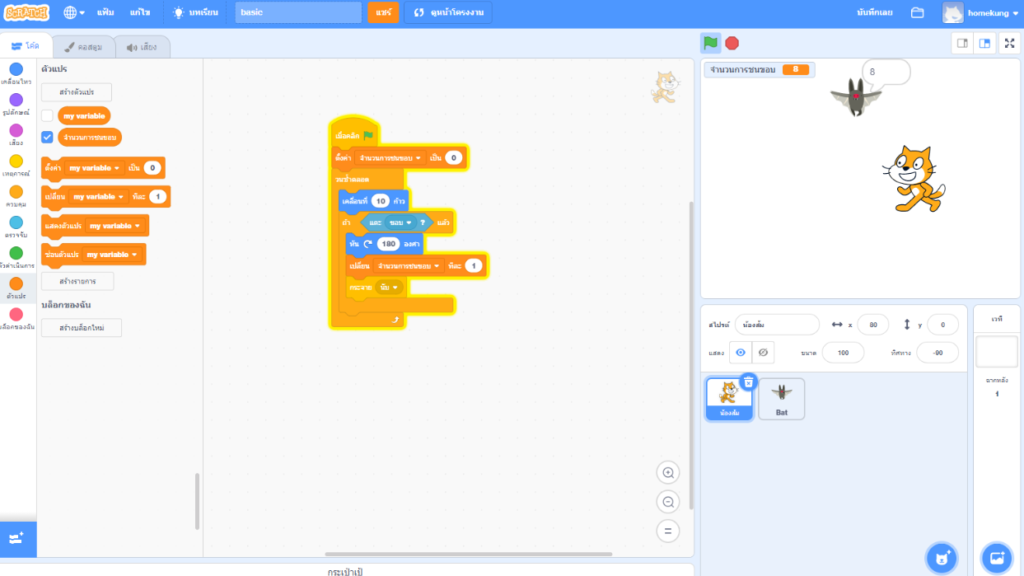The width and height of the screenshot is (1024, 576).
Task: Click the orange แชร์ button
Action: point(382,13)
